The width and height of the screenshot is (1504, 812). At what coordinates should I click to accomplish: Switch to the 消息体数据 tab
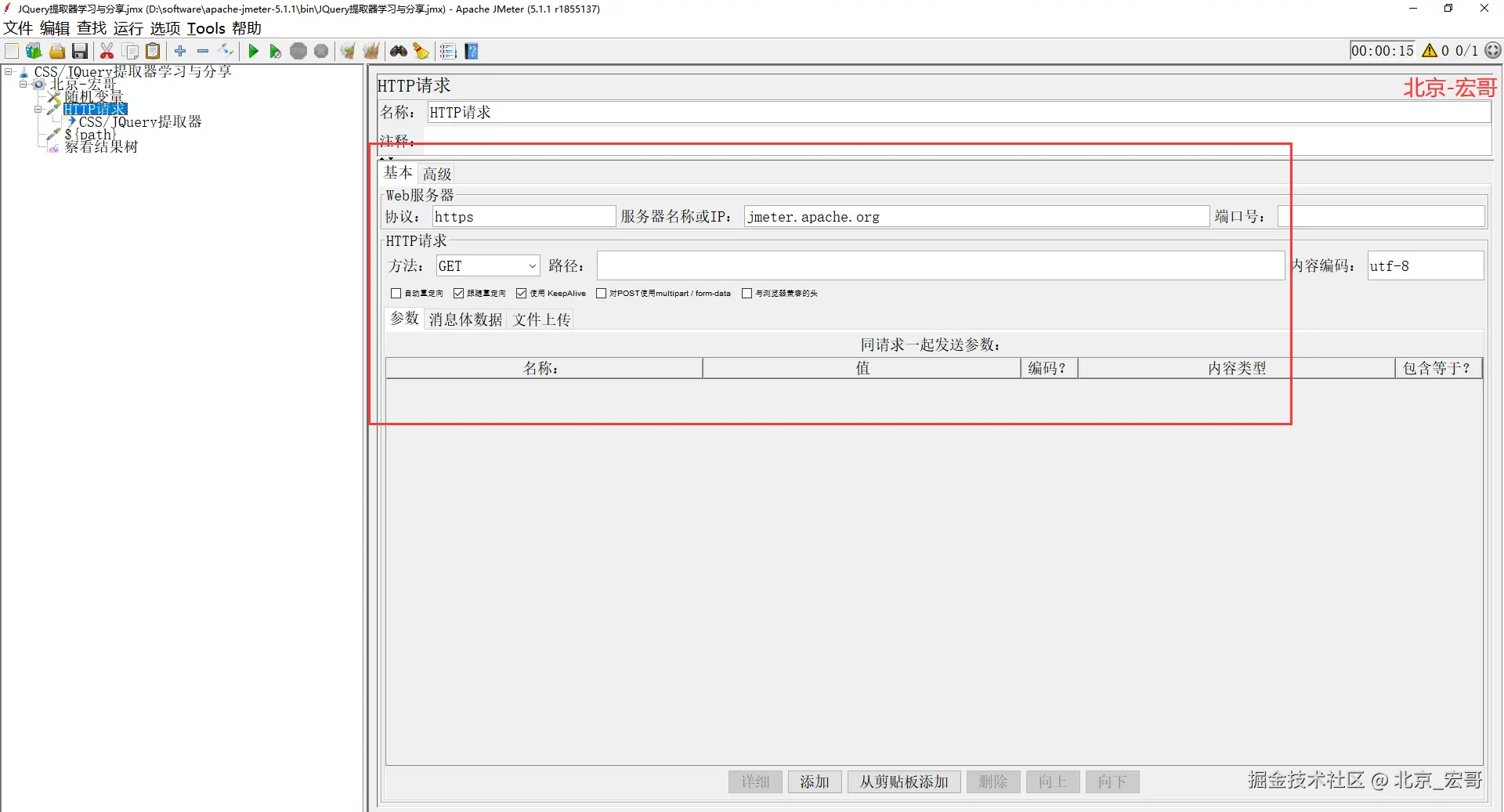(465, 319)
